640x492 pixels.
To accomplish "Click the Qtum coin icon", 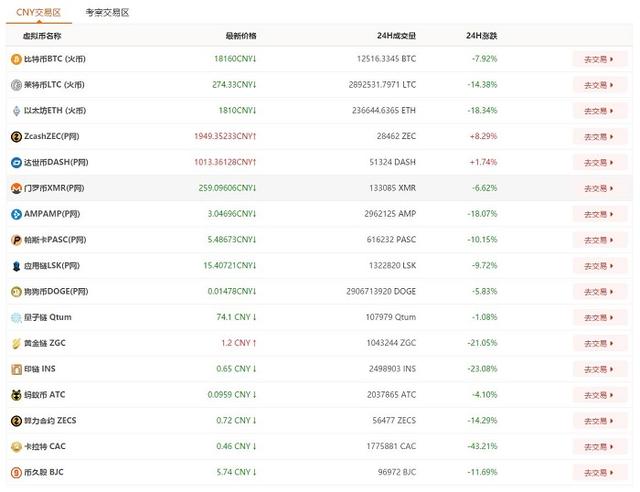I will (x=16, y=317).
